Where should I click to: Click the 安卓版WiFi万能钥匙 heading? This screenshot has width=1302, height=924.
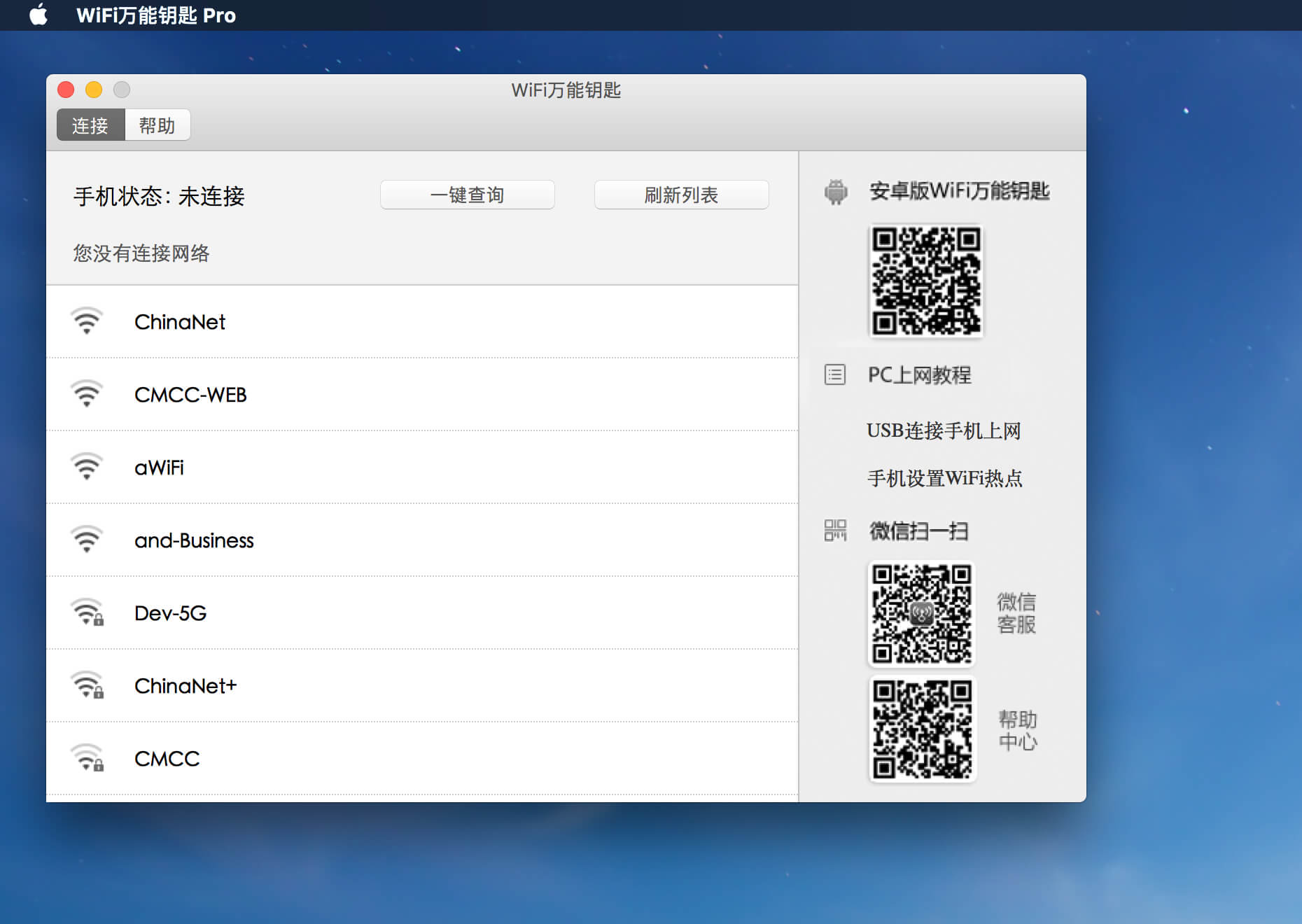959,191
